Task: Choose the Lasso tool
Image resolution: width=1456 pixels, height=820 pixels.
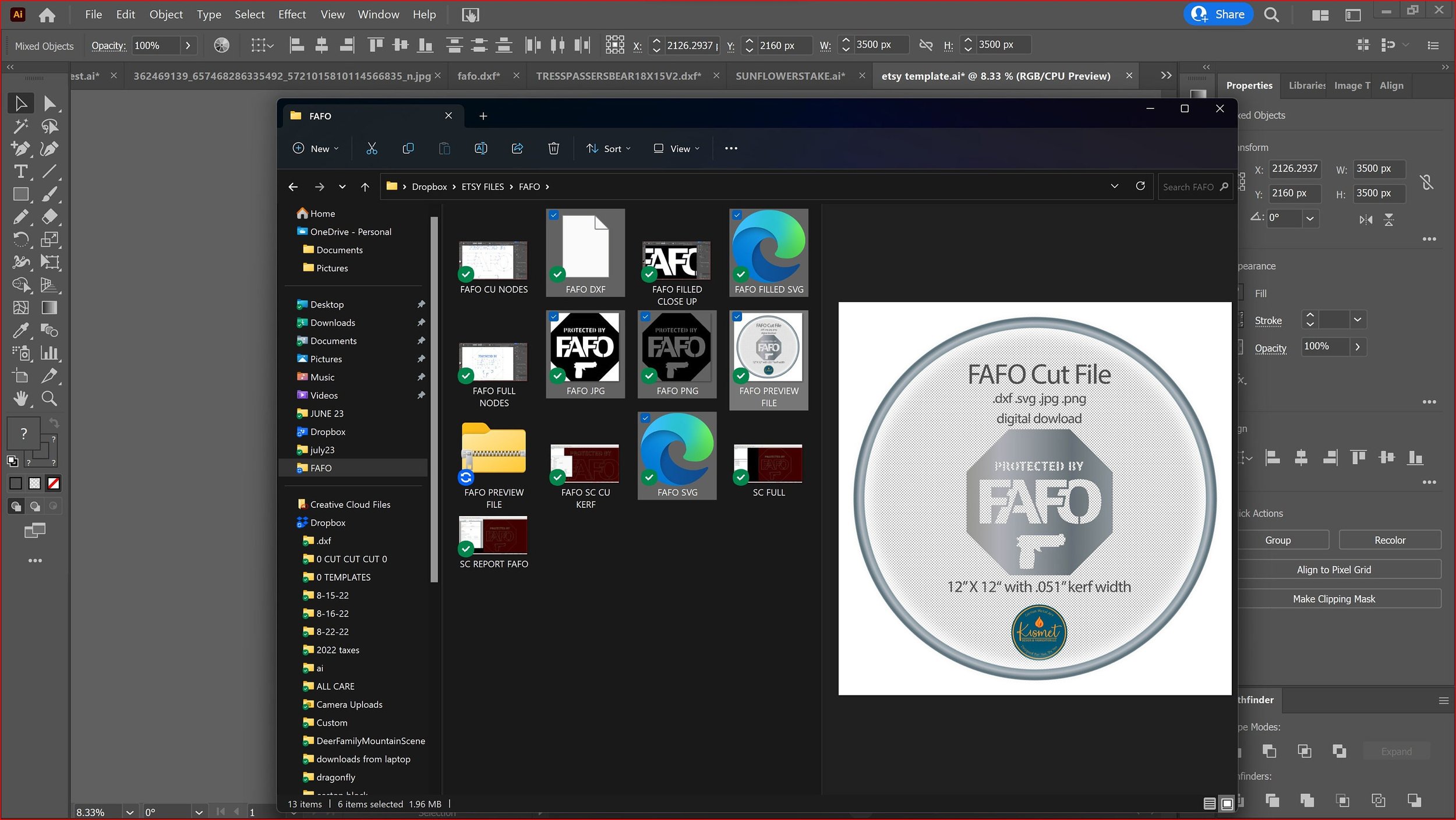Action: (50, 126)
